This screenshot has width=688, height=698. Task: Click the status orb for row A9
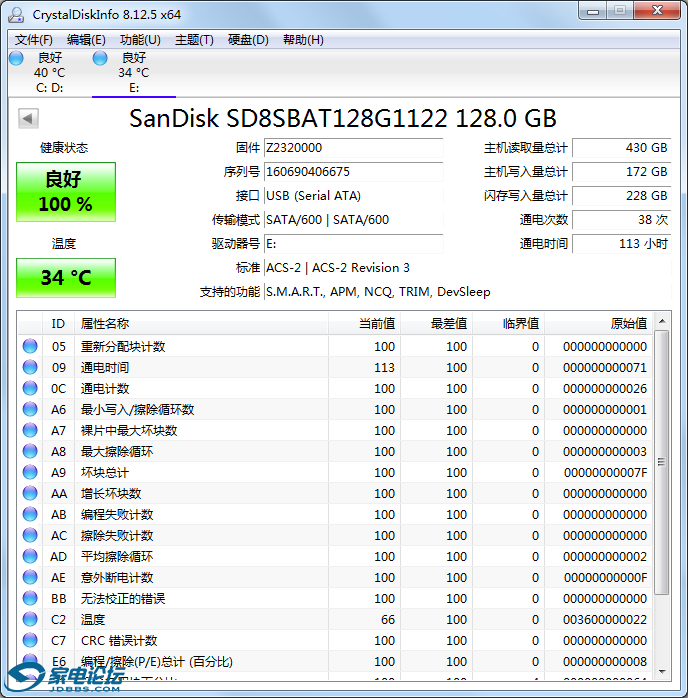[30, 472]
